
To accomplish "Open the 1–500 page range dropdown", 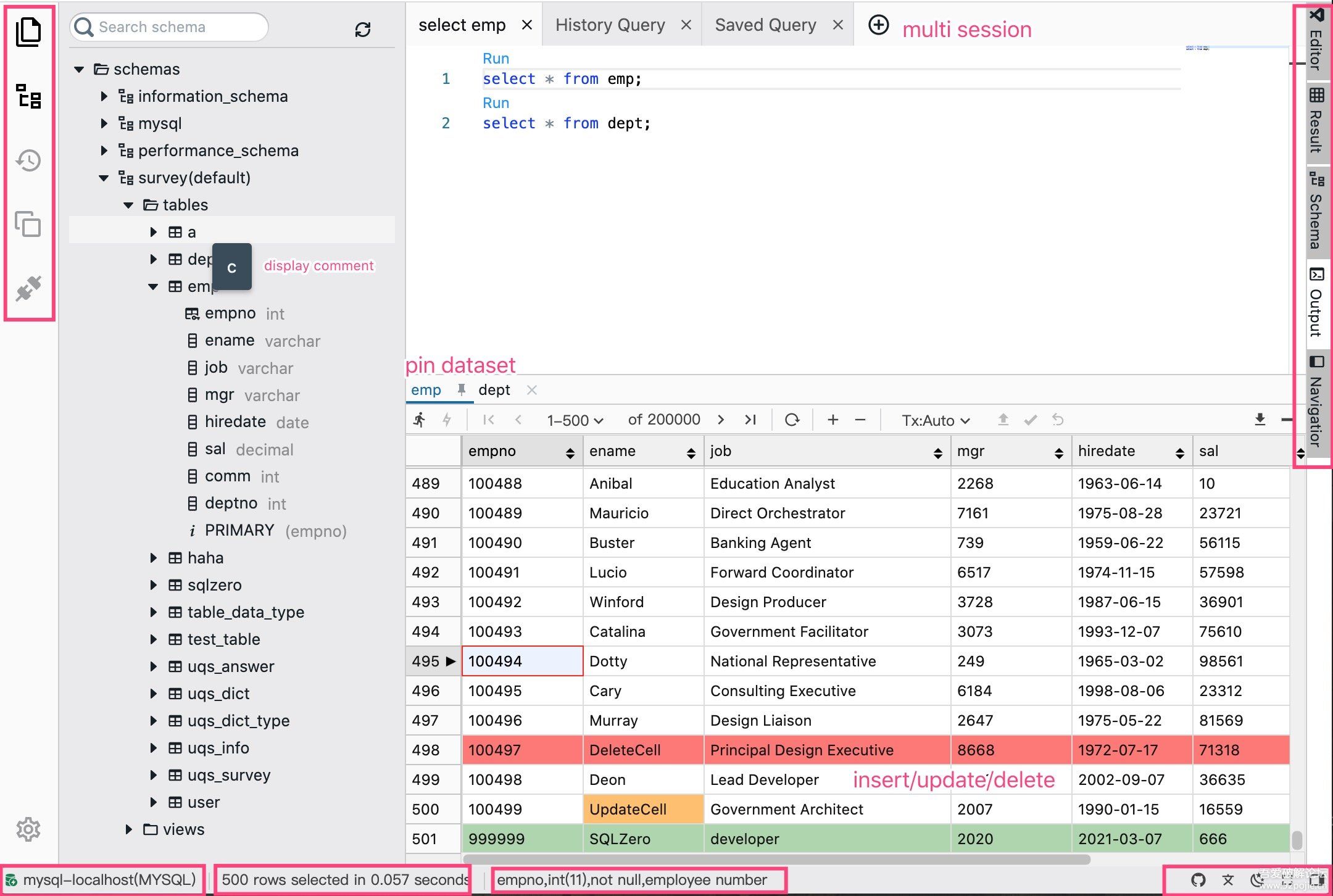I will (574, 420).
